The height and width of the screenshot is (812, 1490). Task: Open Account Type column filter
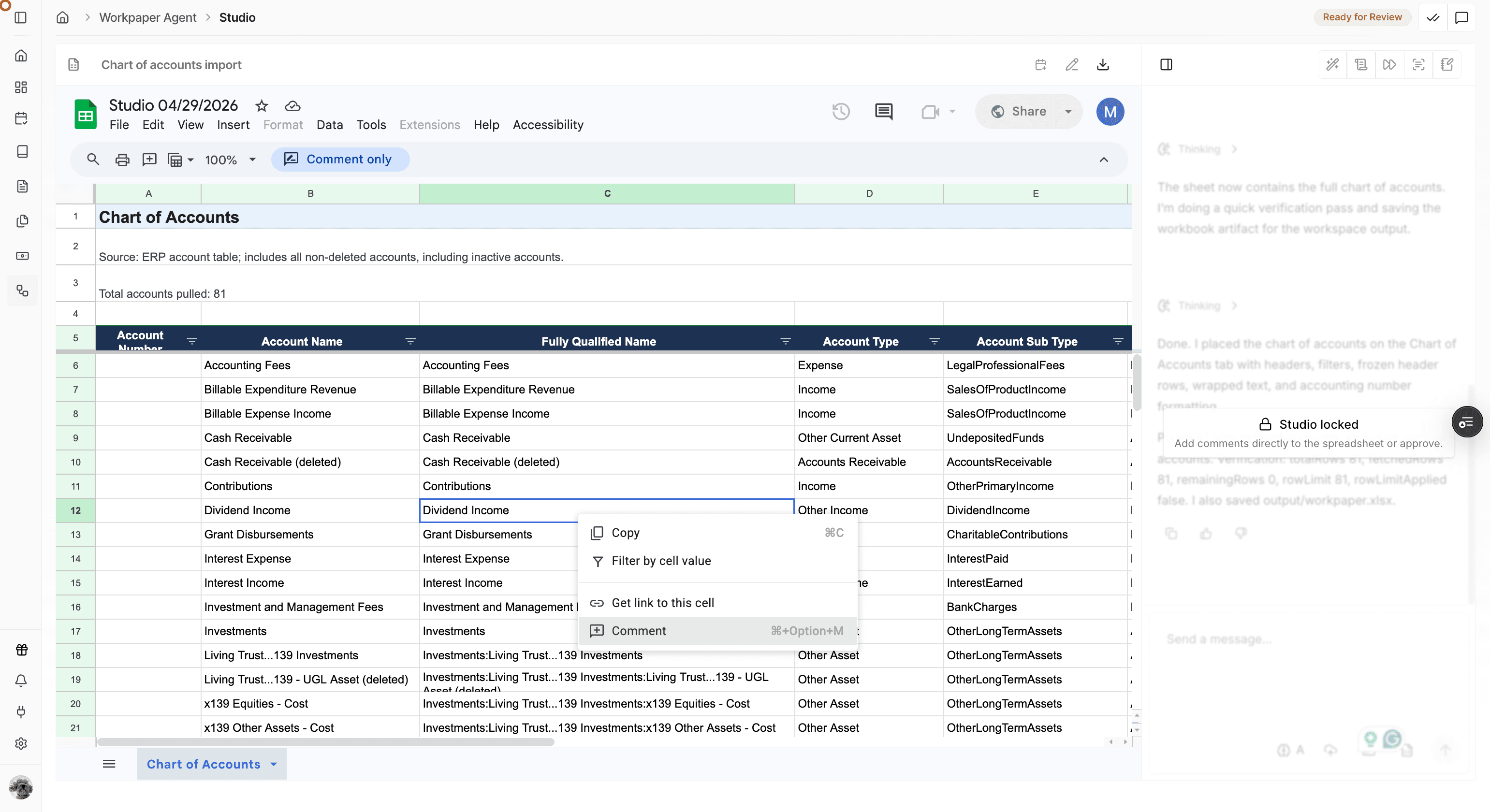coord(934,341)
